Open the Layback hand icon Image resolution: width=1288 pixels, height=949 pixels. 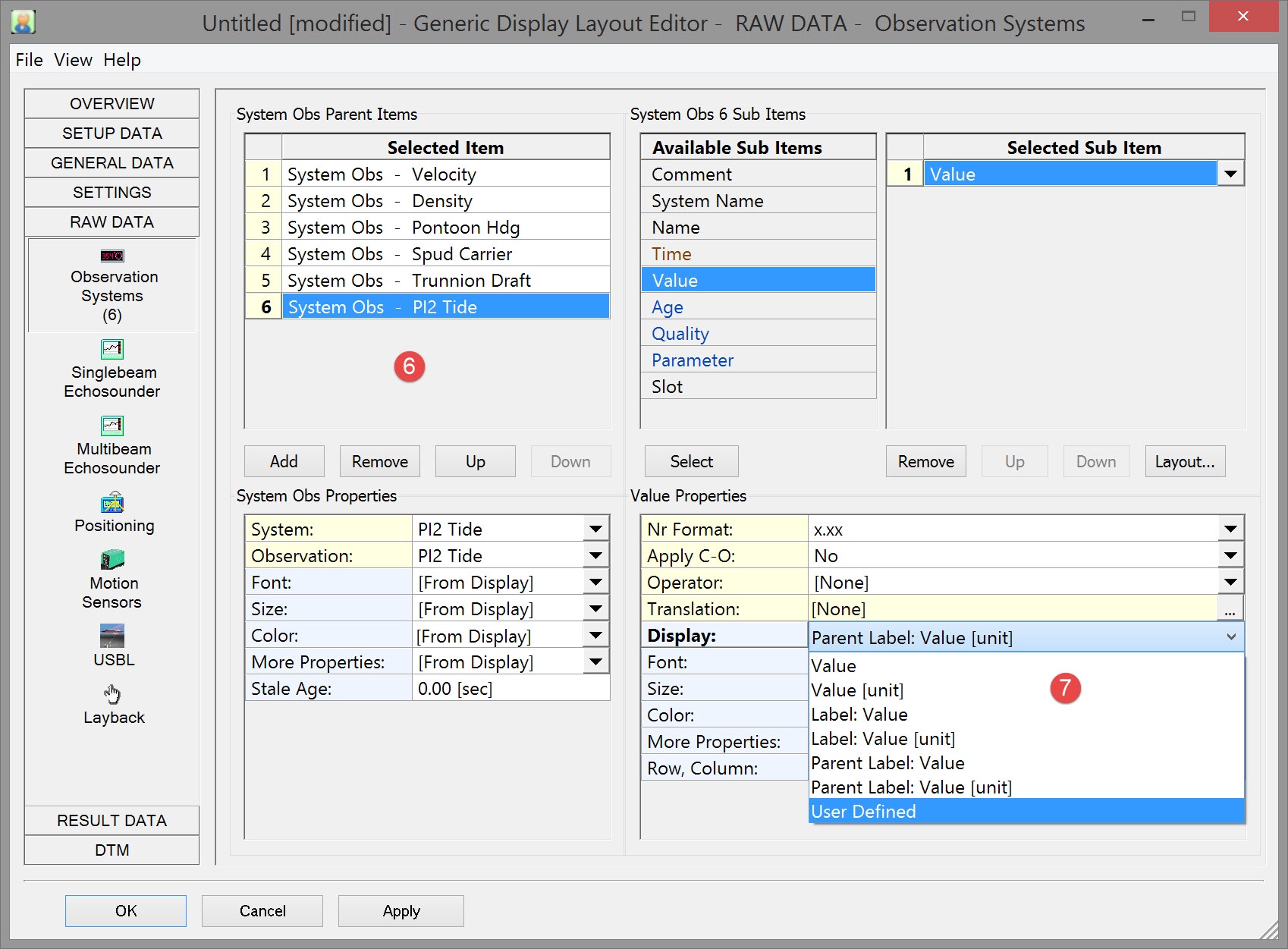[112, 694]
